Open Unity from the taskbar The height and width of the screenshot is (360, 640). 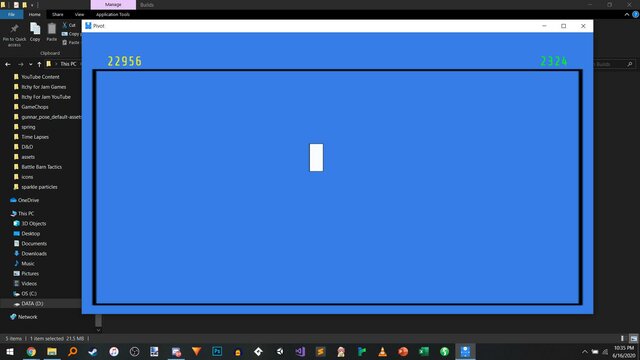[x=279, y=351]
